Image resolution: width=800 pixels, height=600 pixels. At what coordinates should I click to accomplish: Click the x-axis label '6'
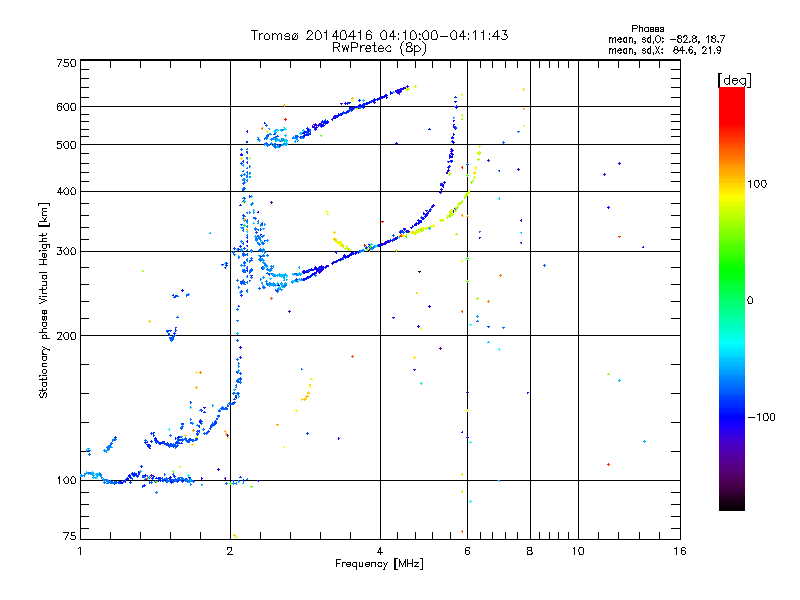coord(467,551)
